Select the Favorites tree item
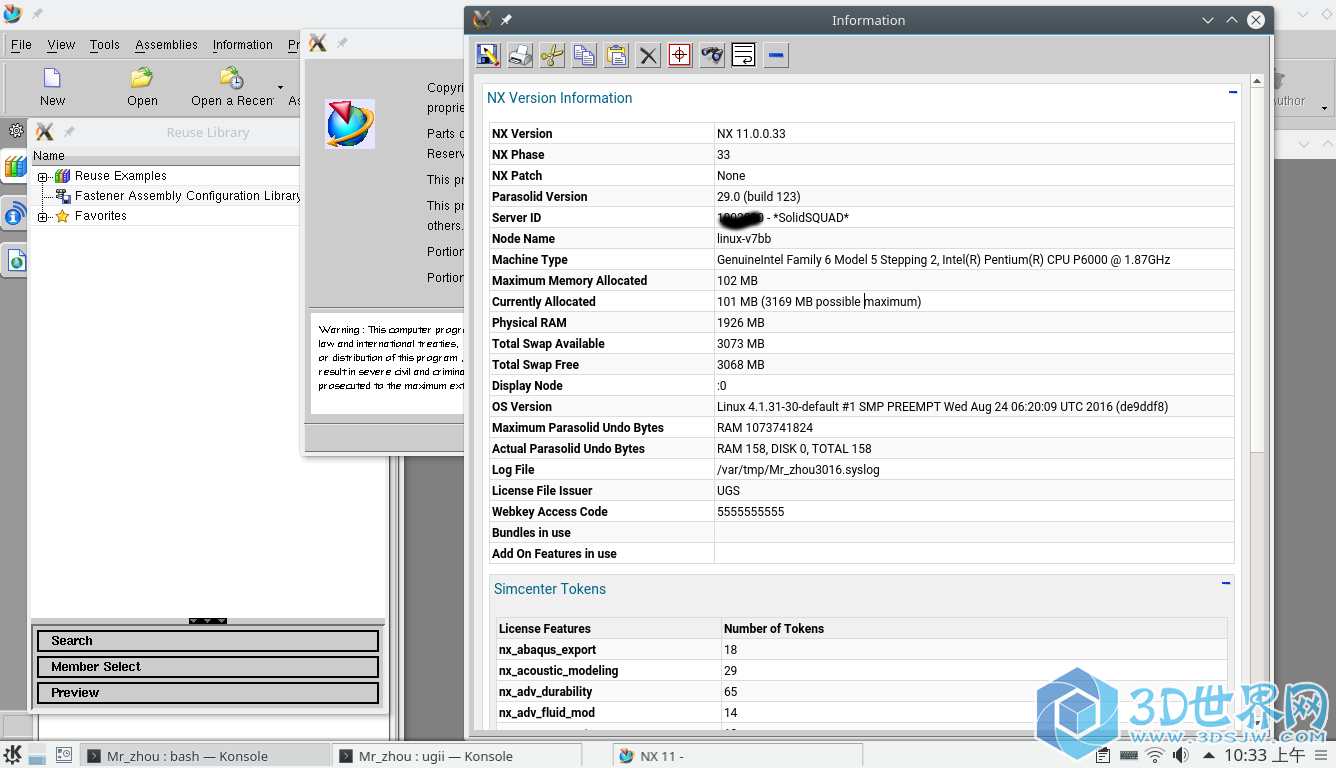 (x=100, y=216)
